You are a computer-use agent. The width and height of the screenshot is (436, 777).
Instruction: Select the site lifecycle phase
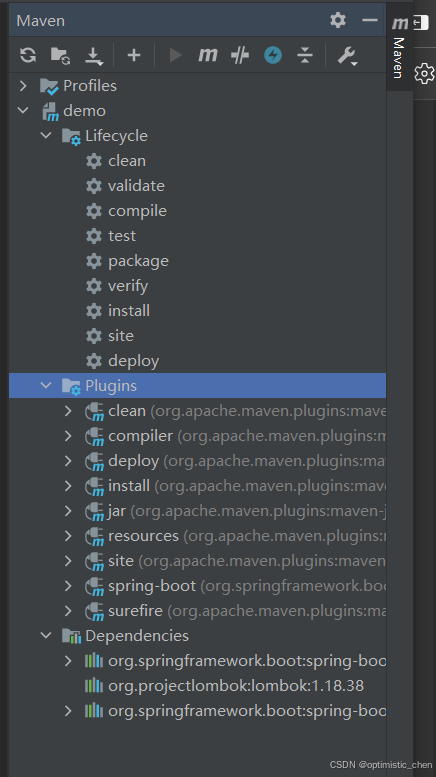tap(121, 335)
